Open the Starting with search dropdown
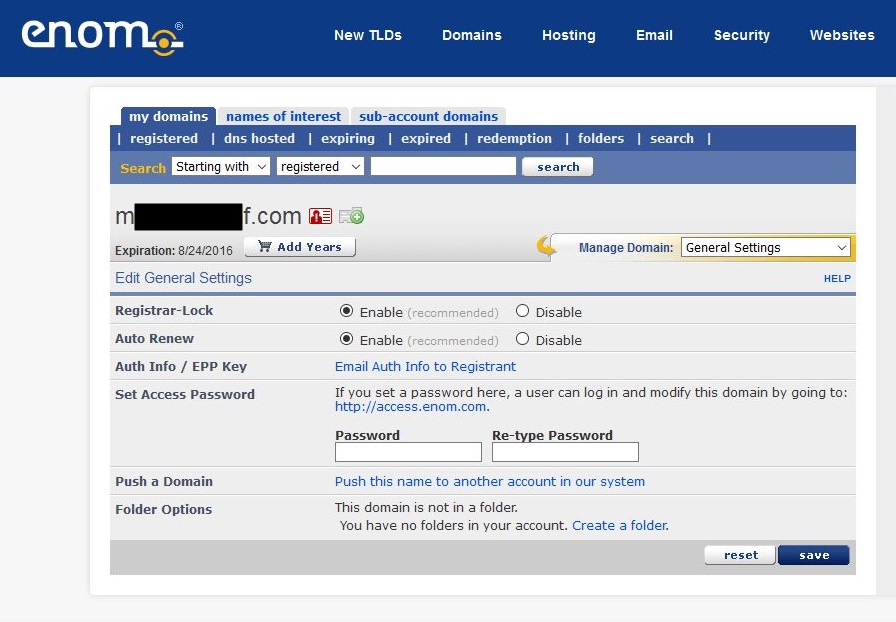 [x=221, y=166]
